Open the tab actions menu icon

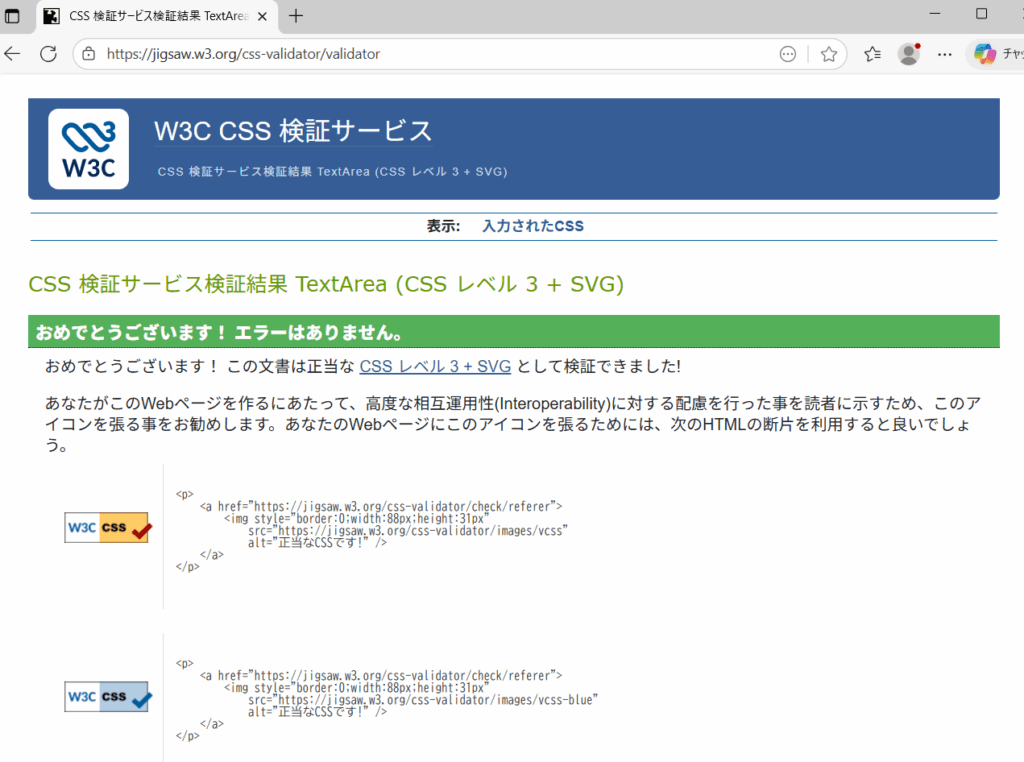pyautogui.click(x=12, y=16)
